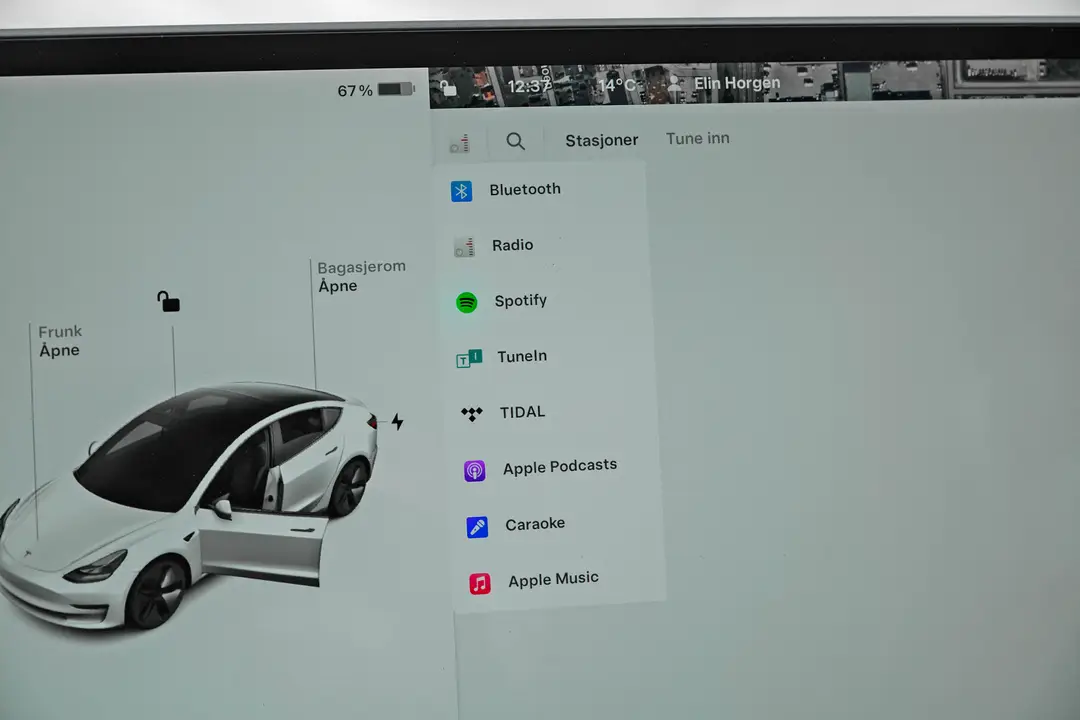The height and width of the screenshot is (720, 1080).
Task: Click the 12:37 clock display
Action: (529, 85)
